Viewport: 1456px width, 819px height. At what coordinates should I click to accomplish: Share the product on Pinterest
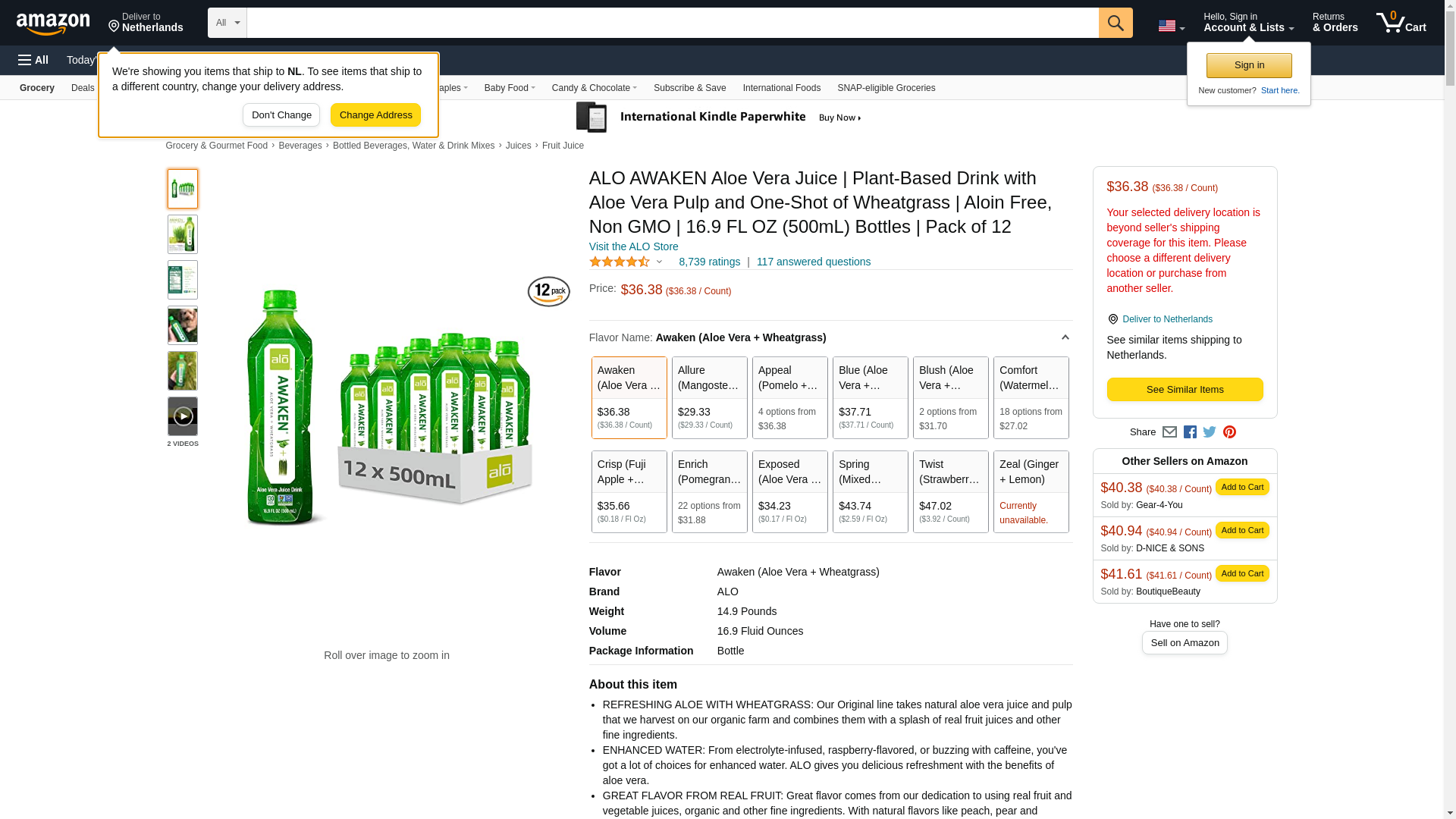click(1229, 432)
